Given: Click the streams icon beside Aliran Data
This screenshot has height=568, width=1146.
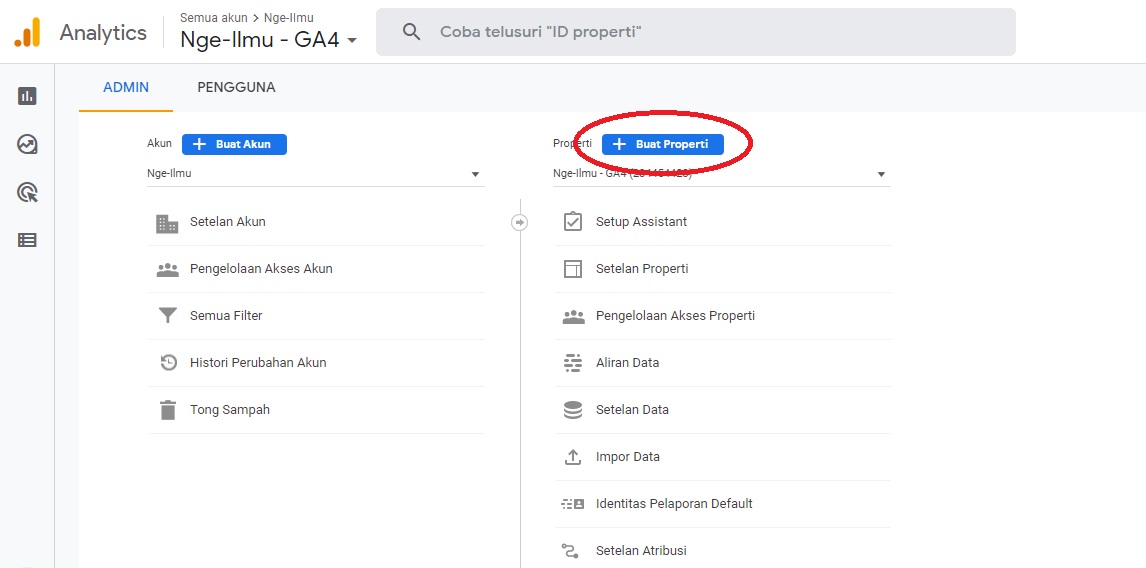Looking at the screenshot, I should click(x=573, y=363).
